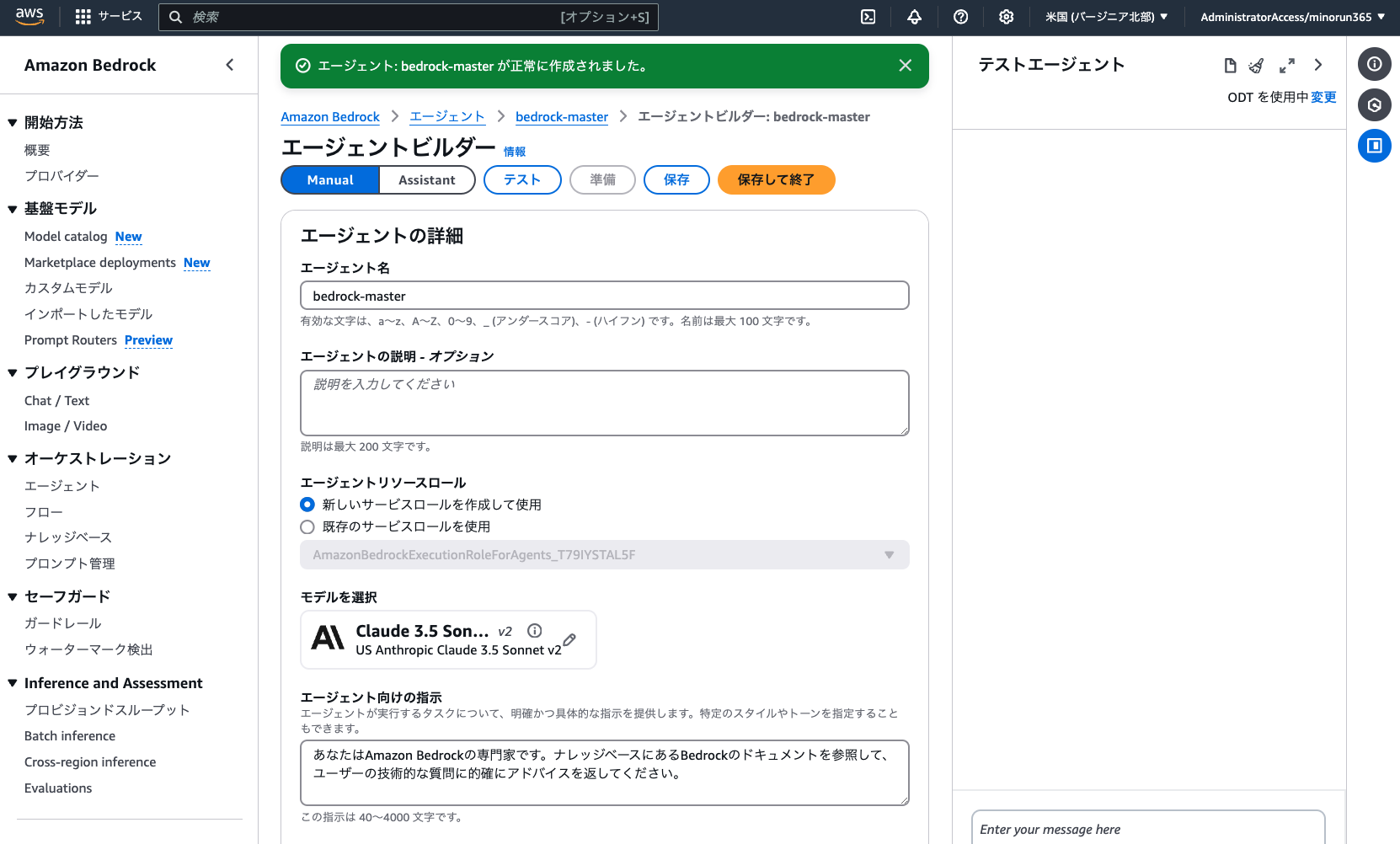Edit the selected model with pencil icon
The width and height of the screenshot is (1400, 844).
[569, 640]
